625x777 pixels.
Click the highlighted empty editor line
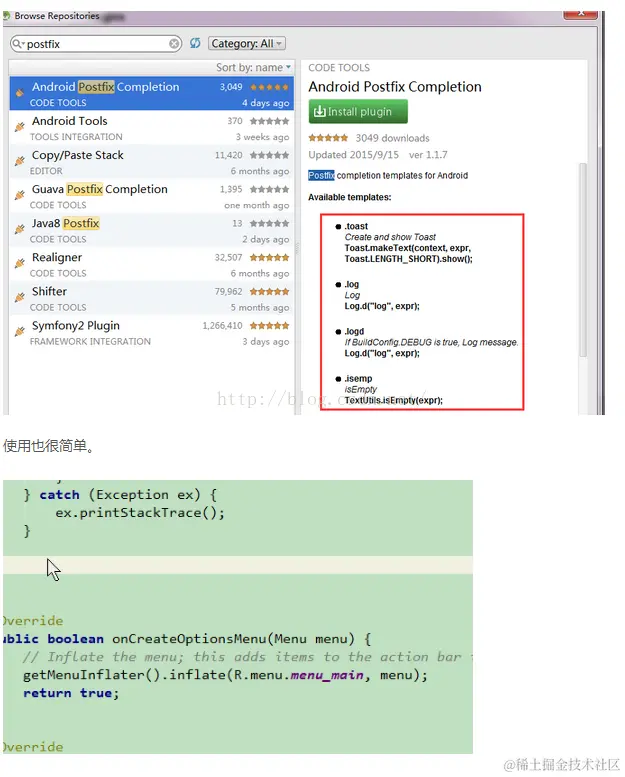(x=238, y=565)
